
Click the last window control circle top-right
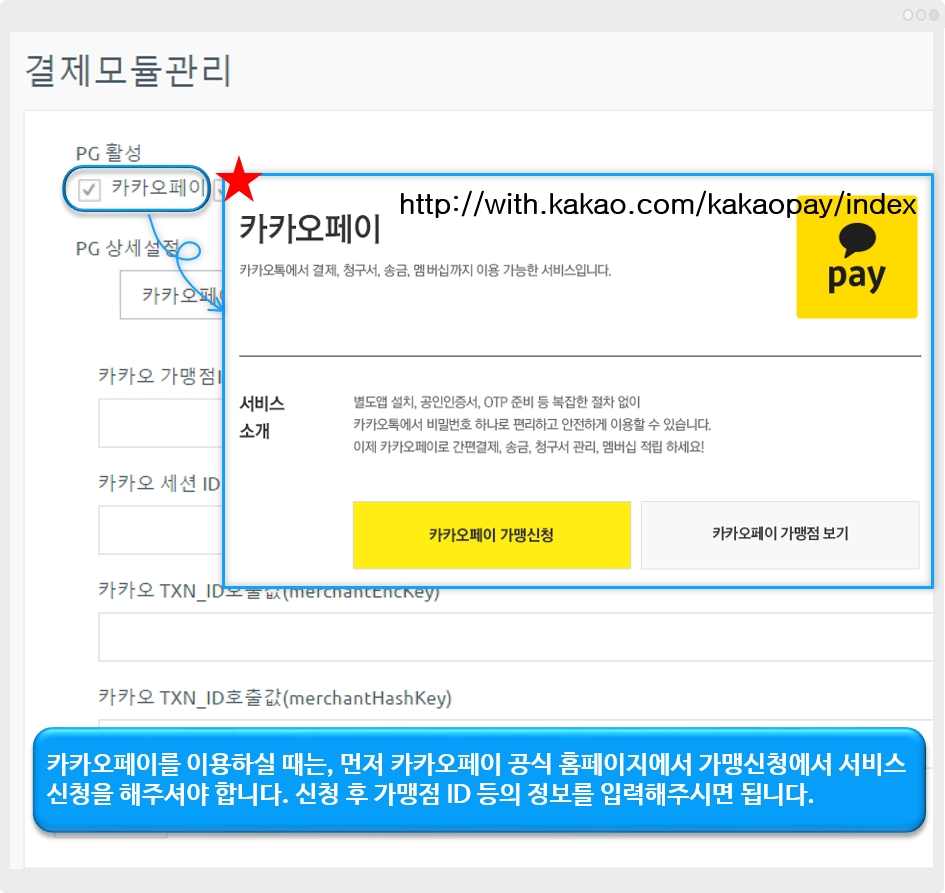934,15
